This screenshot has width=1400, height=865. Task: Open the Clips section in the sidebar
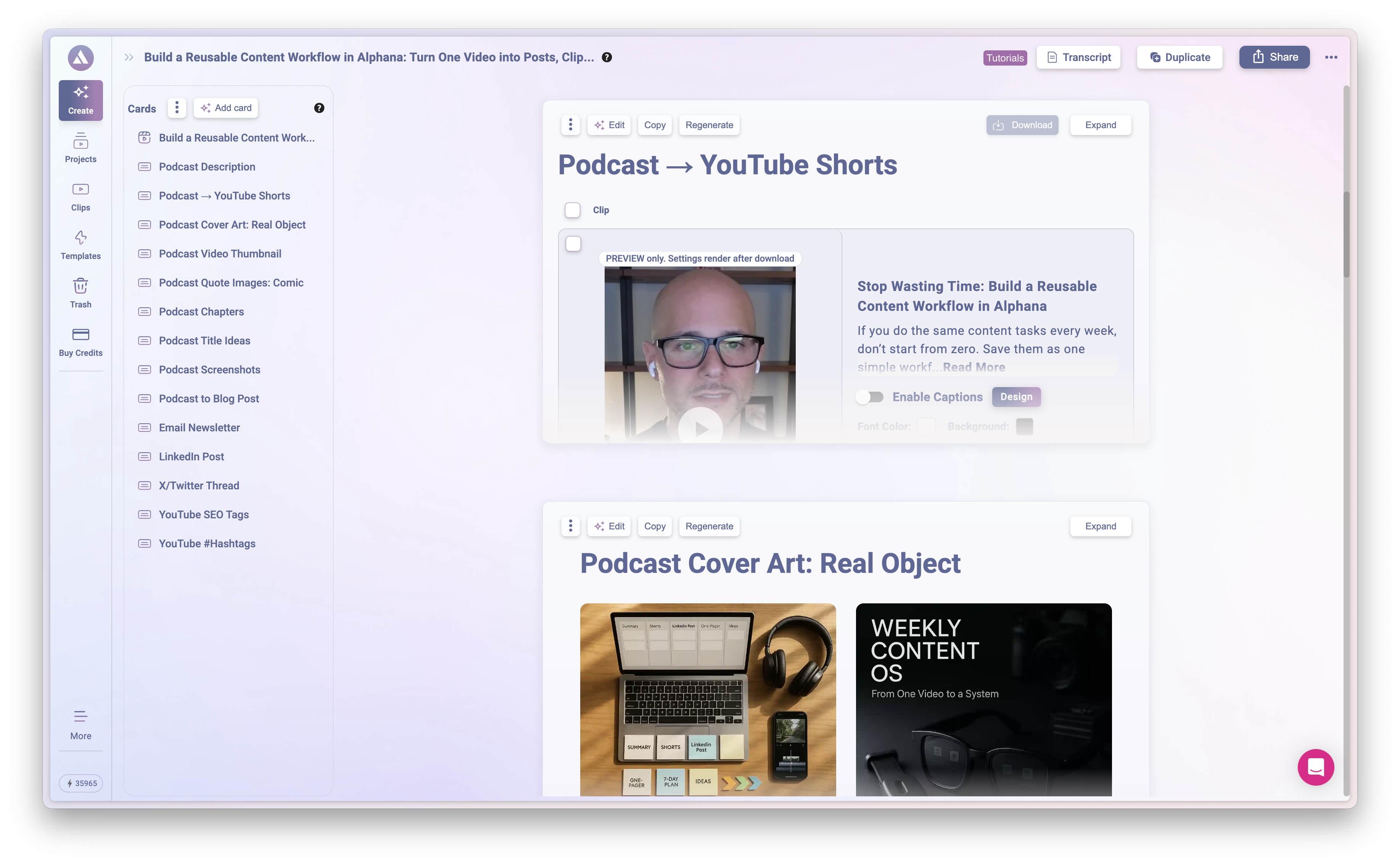pos(80,196)
